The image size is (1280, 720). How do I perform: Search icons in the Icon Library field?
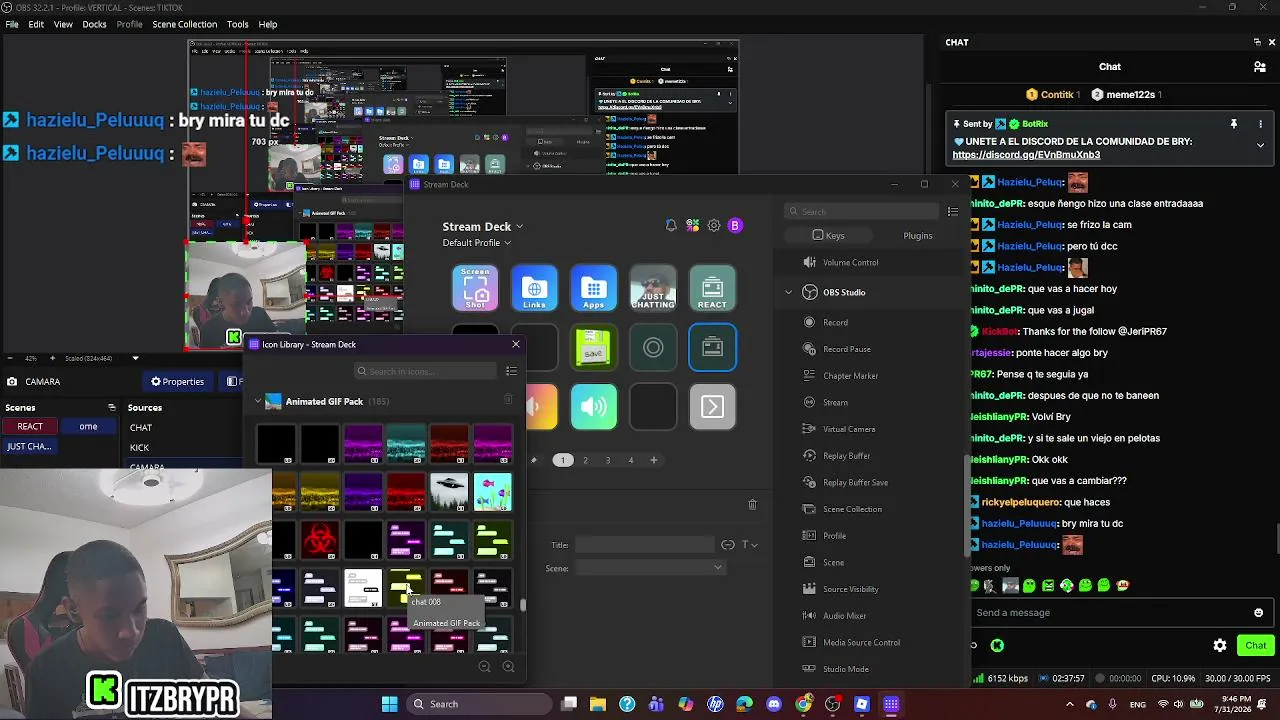coord(426,371)
